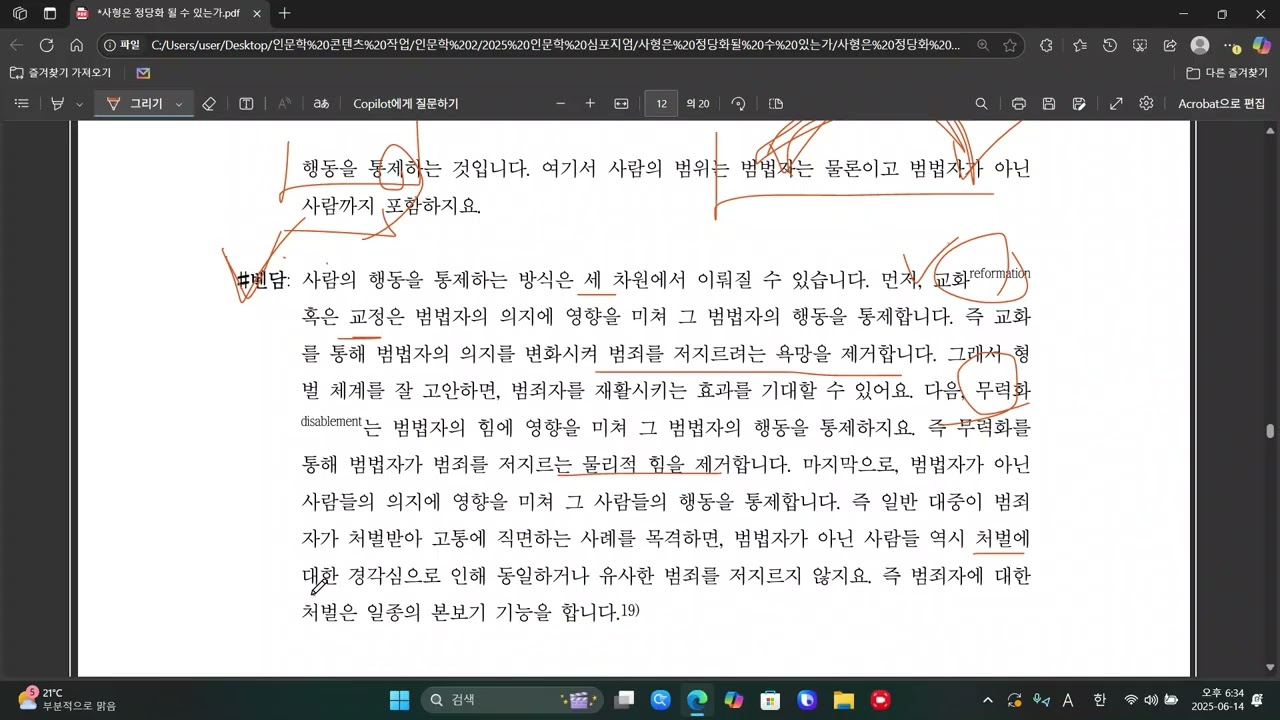Open the notification bell icon
This screenshot has height=720, width=1280.
tap(1257, 700)
